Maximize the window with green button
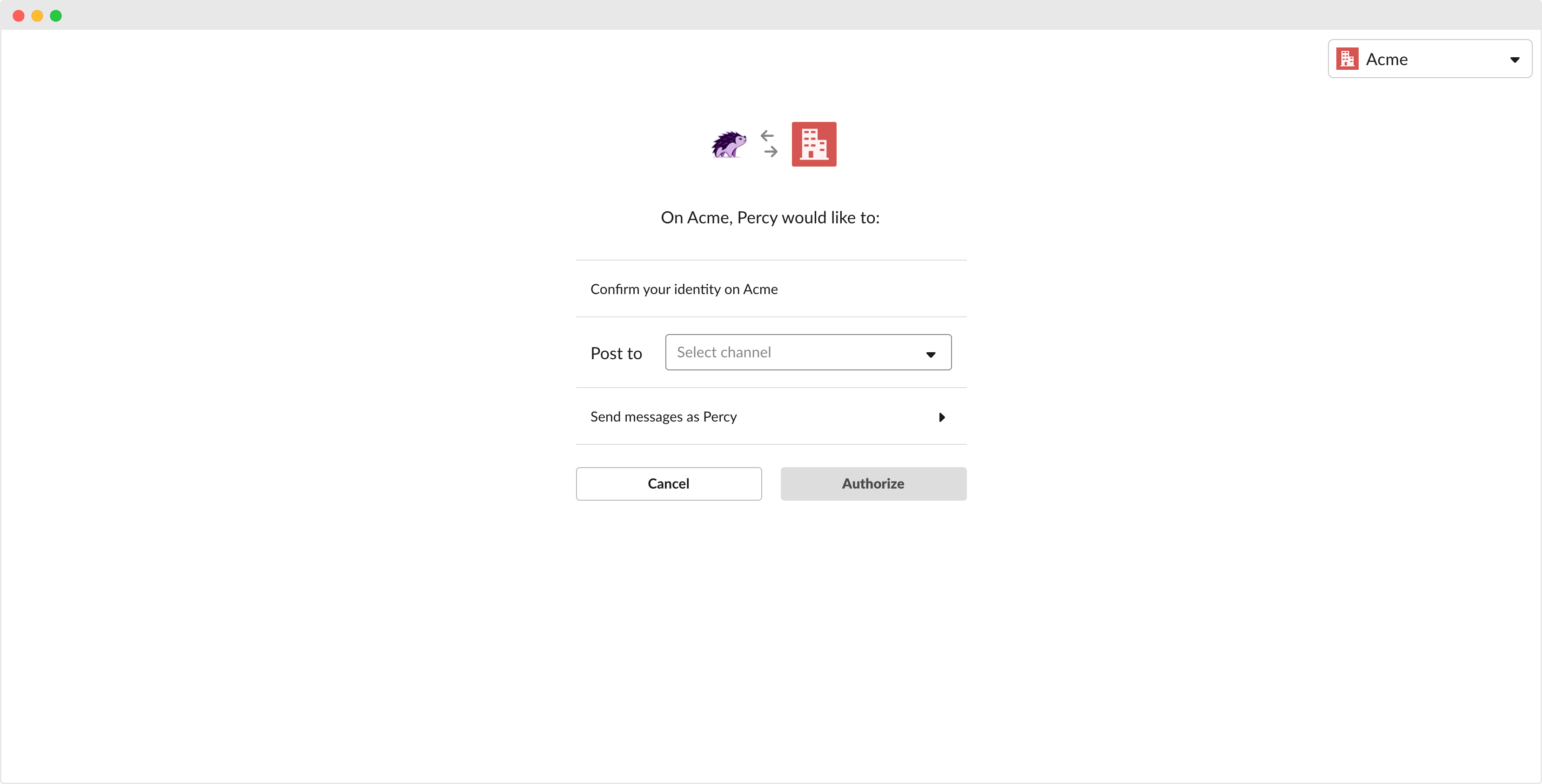 56,15
